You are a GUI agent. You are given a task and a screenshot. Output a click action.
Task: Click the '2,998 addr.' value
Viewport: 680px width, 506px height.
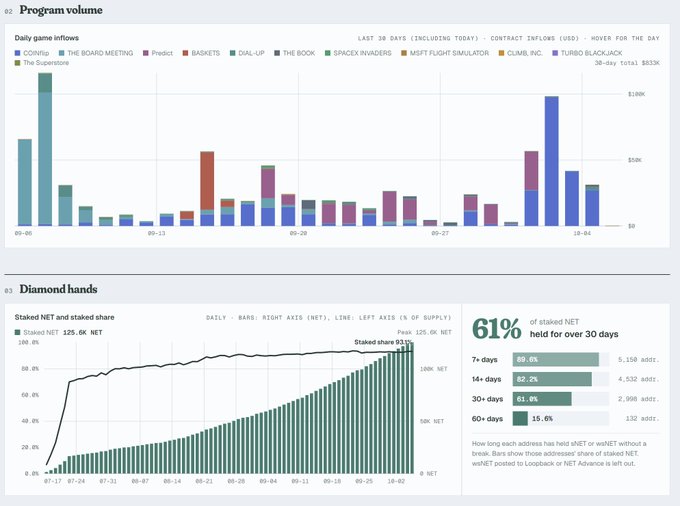coord(638,399)
